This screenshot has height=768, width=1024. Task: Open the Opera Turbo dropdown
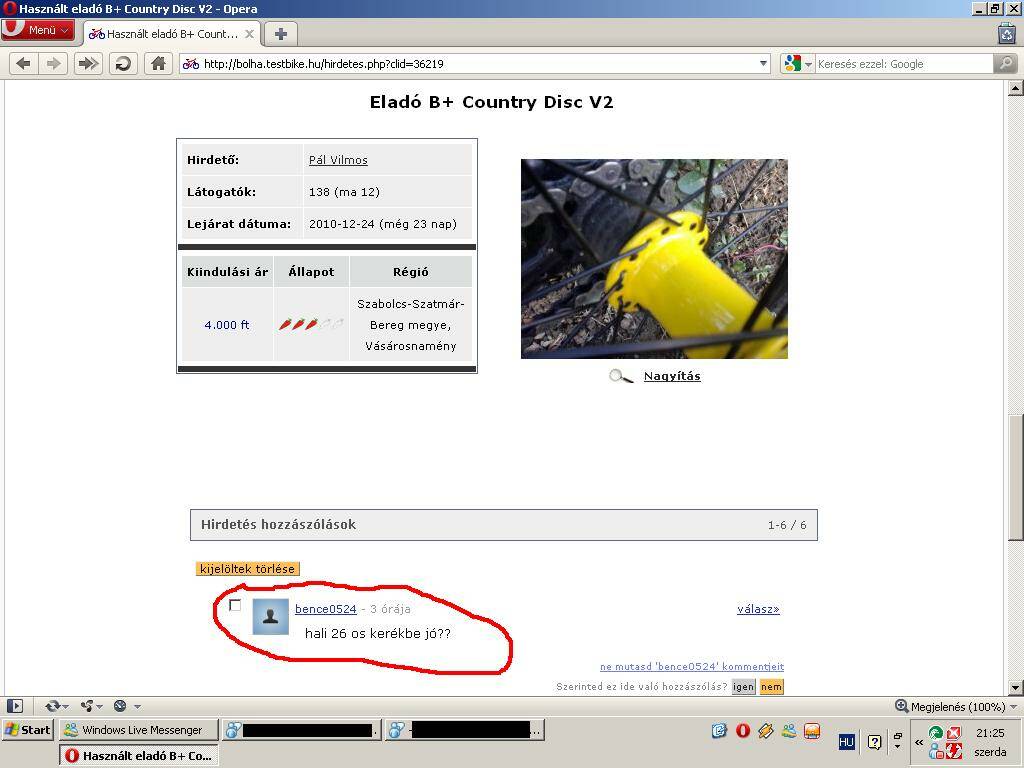[x=127, y=706]
